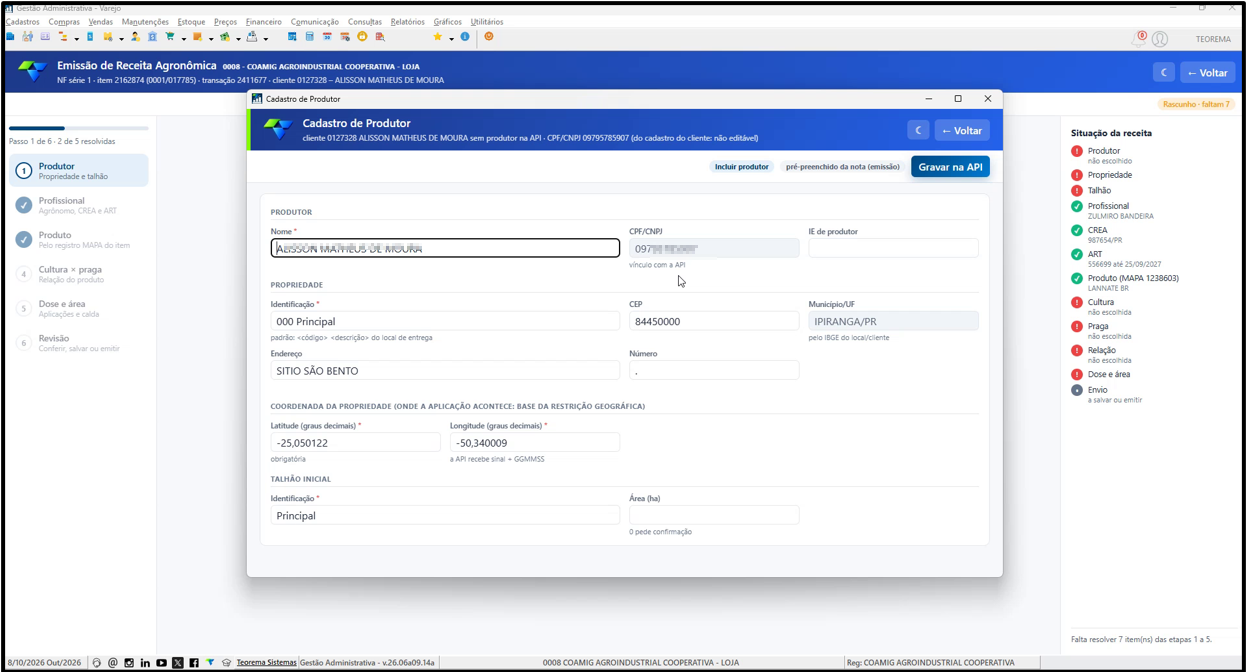Open the Relatórios menu
This screenshot has width=1246, height=672.
[x=407, y=22]
